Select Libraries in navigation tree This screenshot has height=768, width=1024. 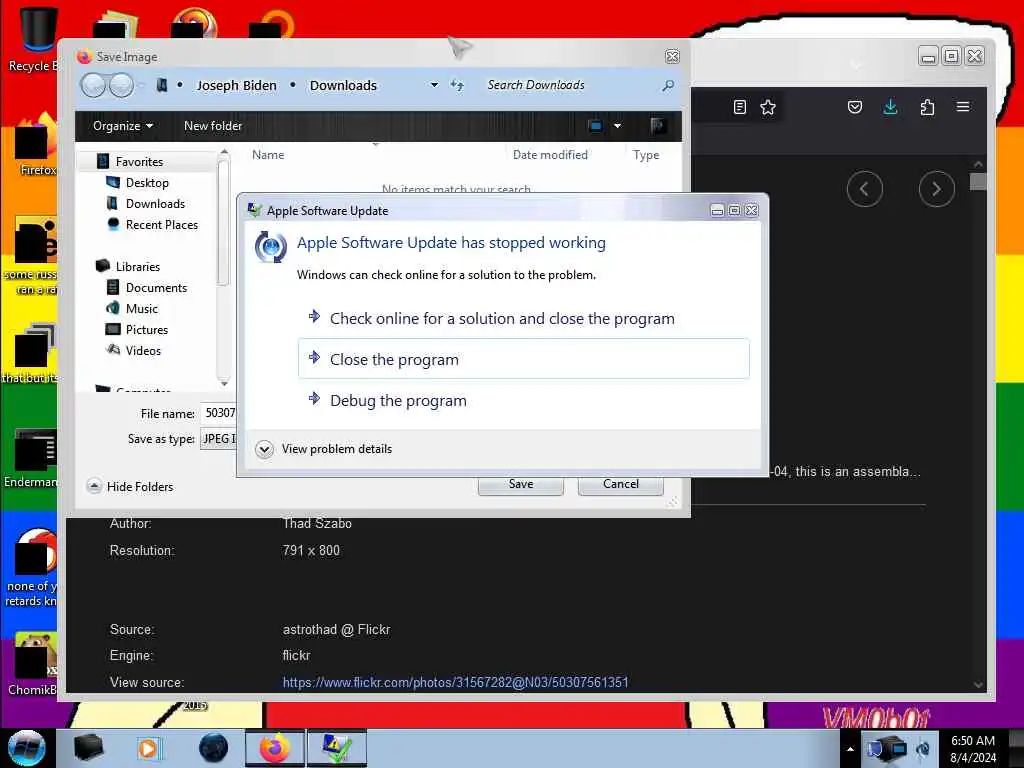tap(137, 266)
